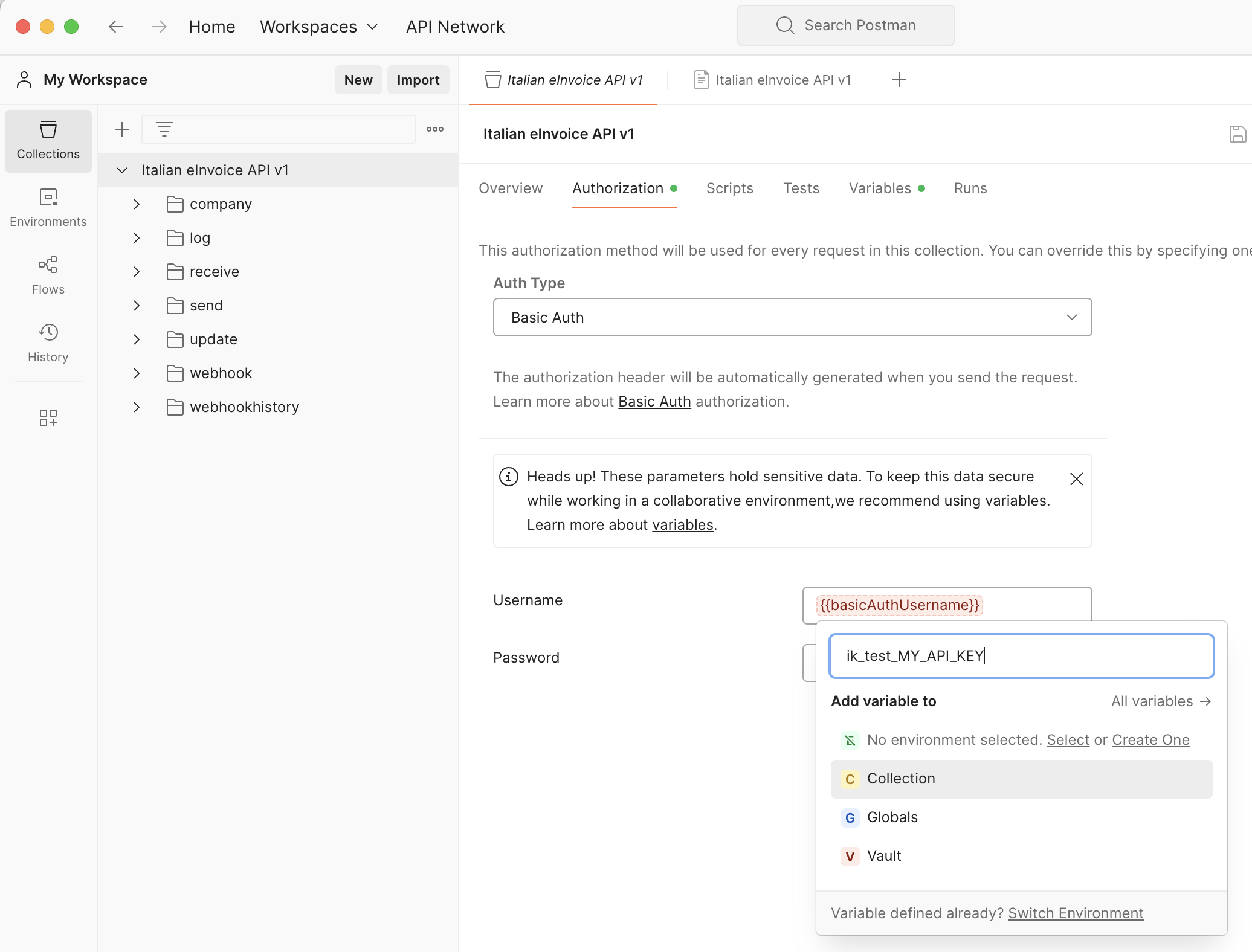Open the History sidebar panel

(x=48, y=344)
